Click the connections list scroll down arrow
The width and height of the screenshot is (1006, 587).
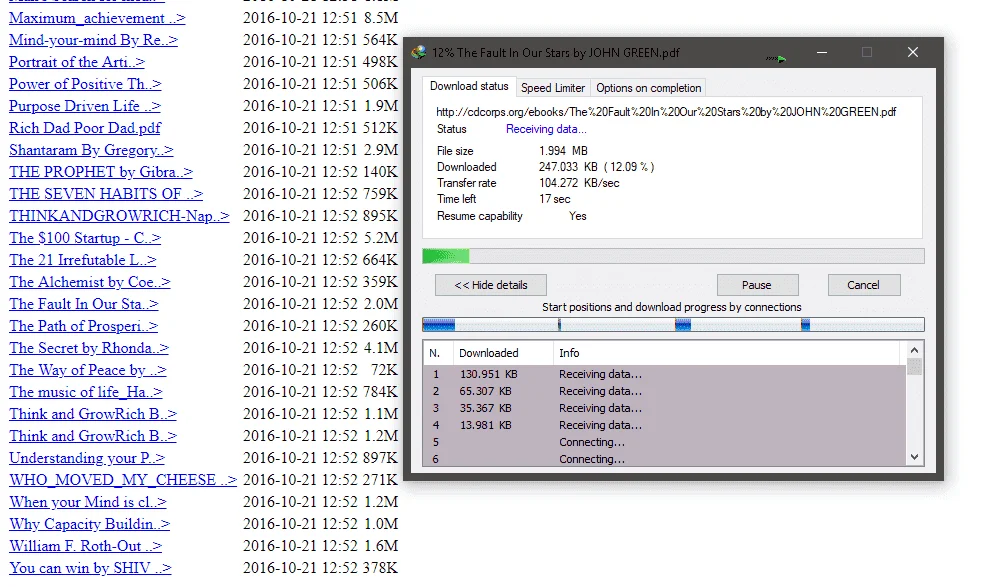[x=914, y=457]
